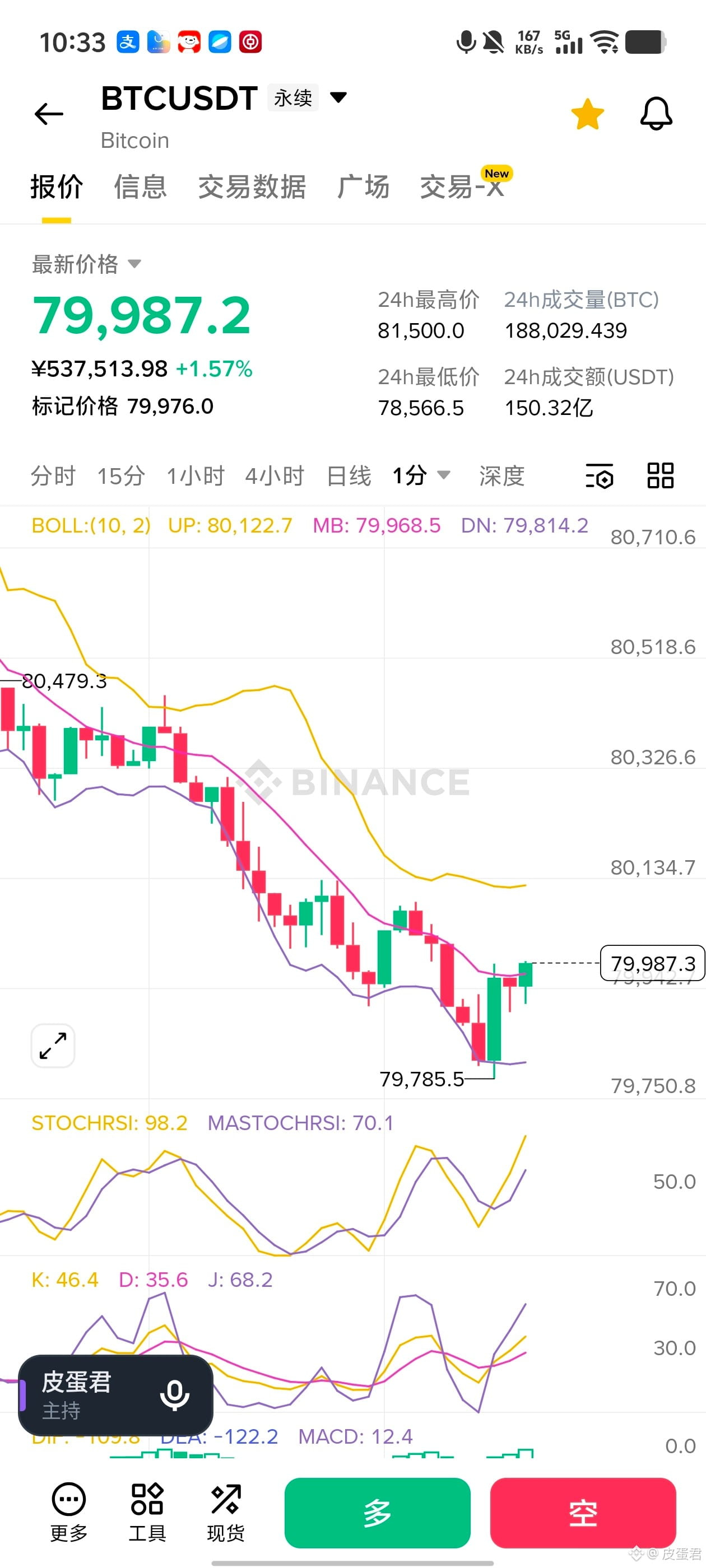Tap the 永续 perpetual tag

coord(293,97)
